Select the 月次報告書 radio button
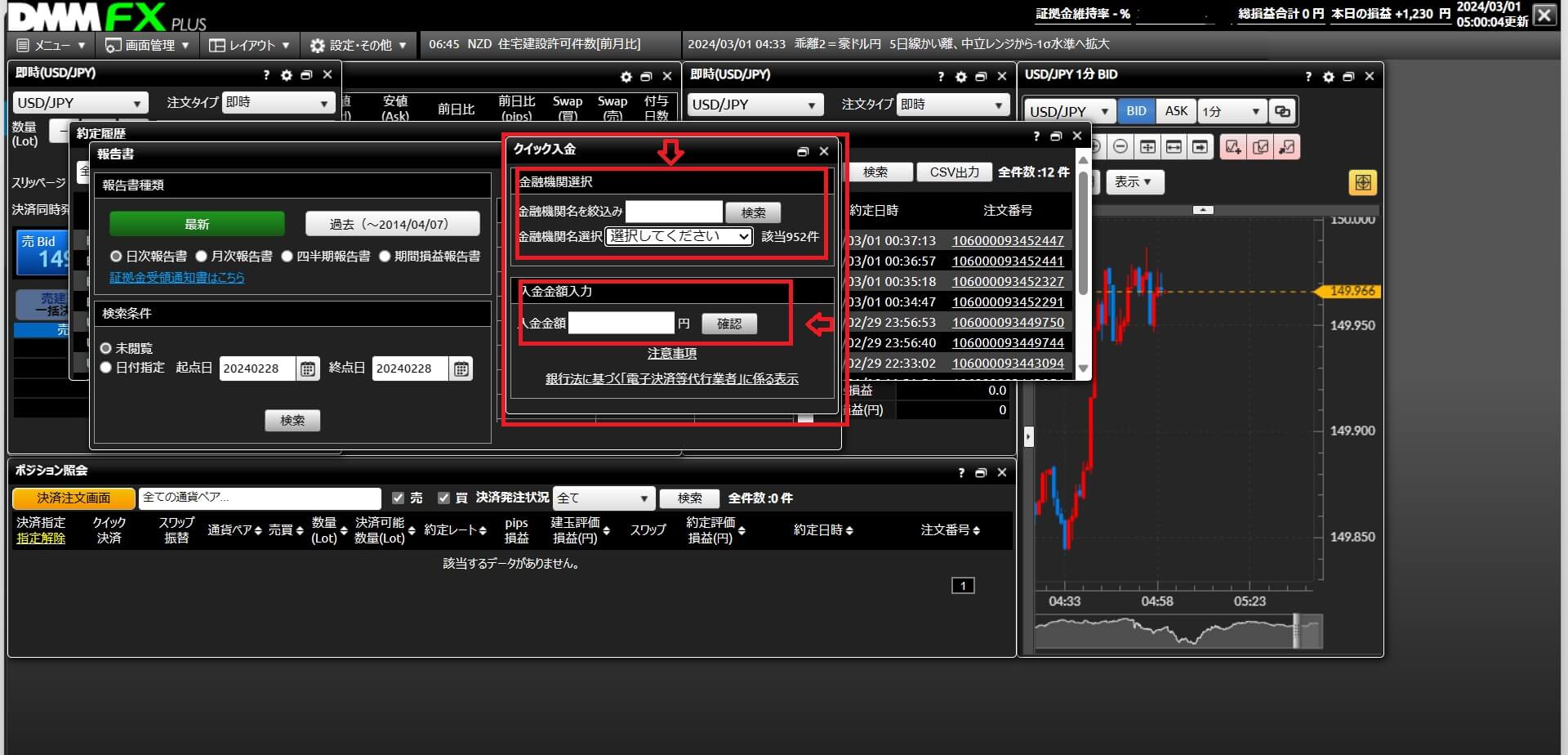1568x755 pixels. tap(202, 257)
